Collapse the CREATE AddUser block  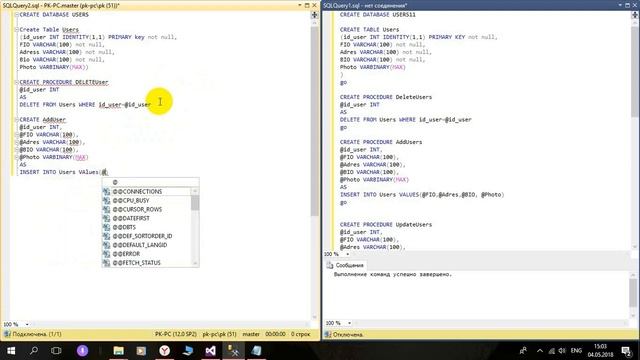point(17,120)
